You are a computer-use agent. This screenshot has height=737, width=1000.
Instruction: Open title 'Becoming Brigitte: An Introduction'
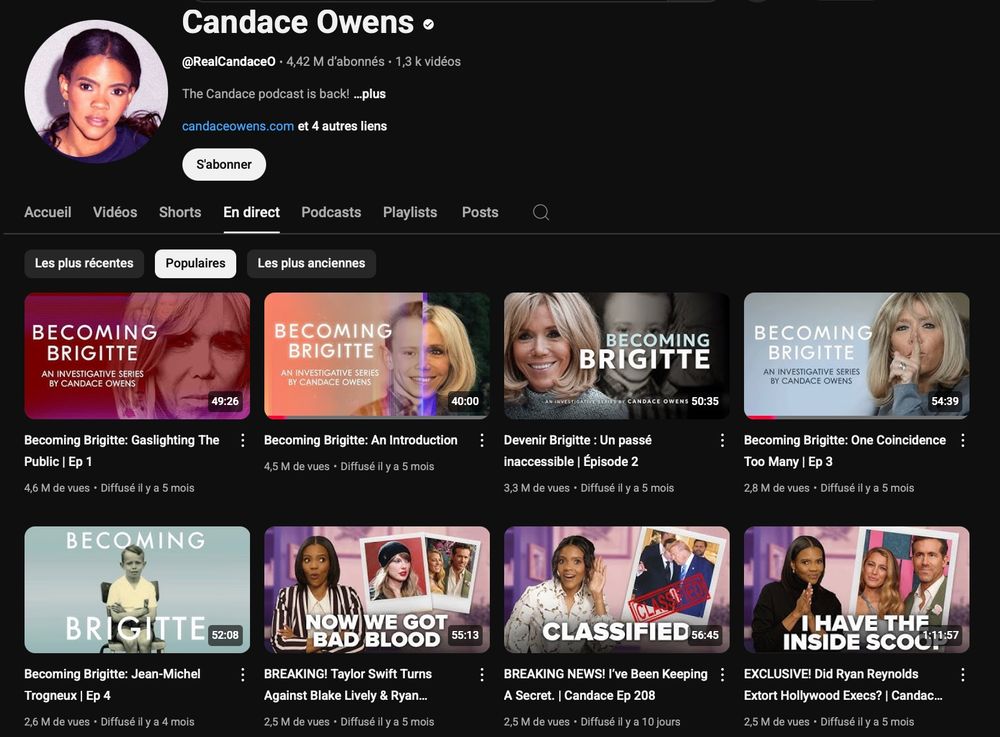pyautogui.click(x=361, y=440)
